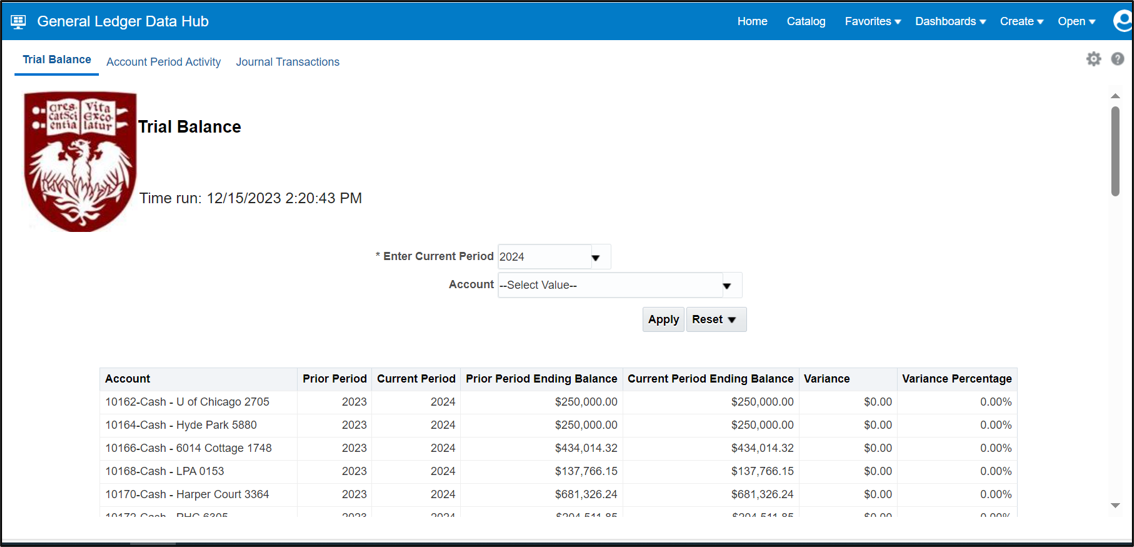Image resolution: width=1134 pixels, height=547 pixels.
Task: Click the Enter Current Period field showing 2024
Action: [545, 257]
